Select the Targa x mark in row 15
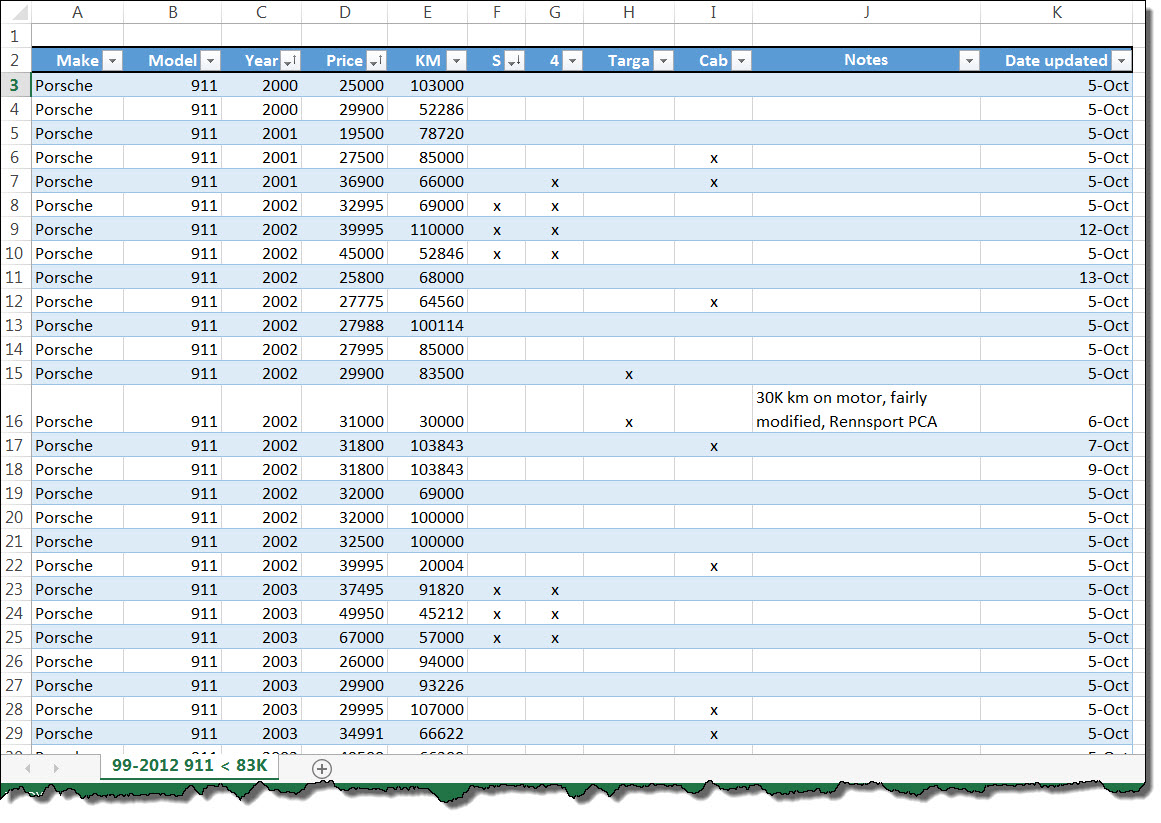Screen dimensions: 1161x823 [x=629, y=374]
